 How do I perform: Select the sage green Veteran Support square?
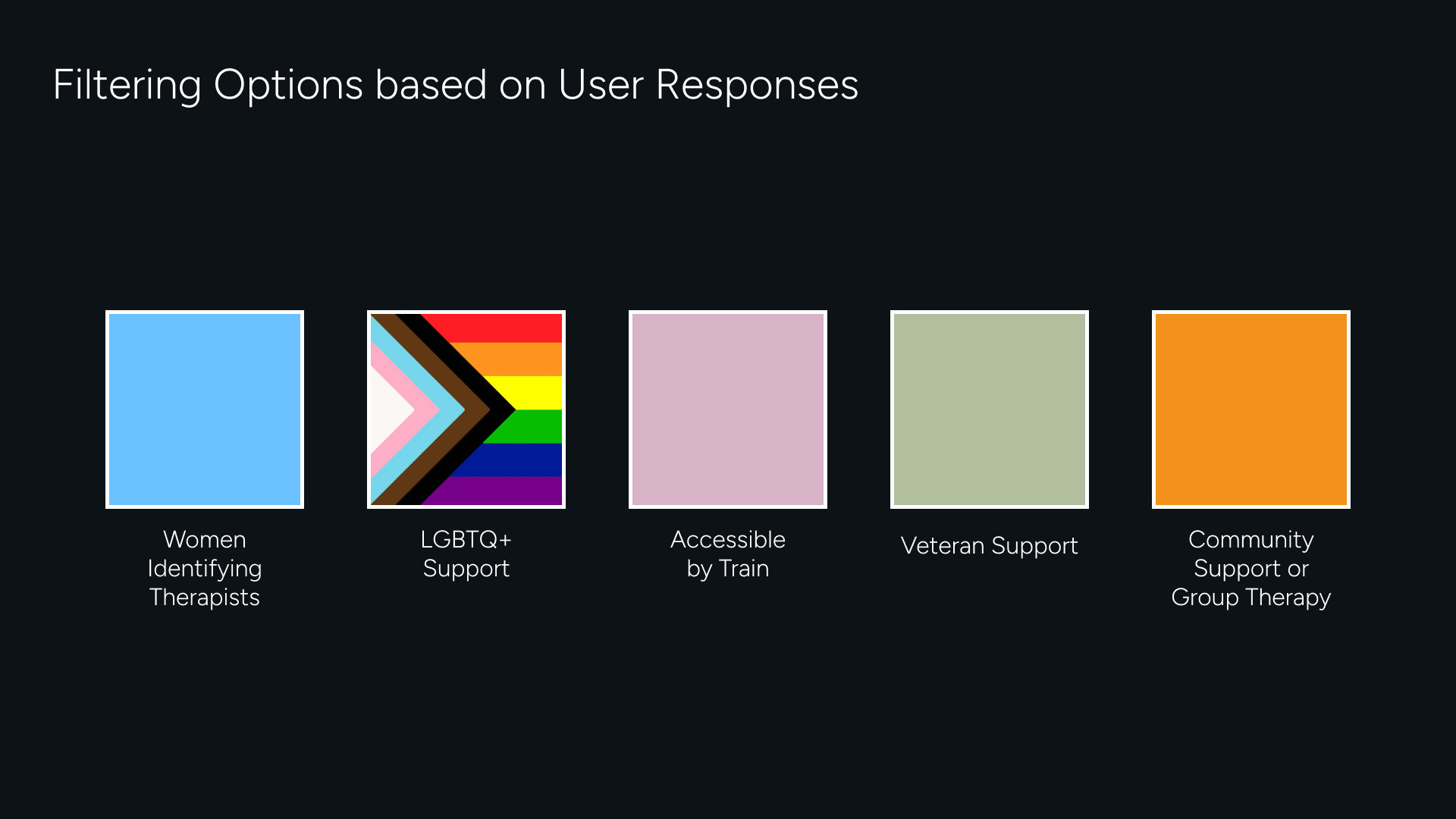tap(990, 409)
